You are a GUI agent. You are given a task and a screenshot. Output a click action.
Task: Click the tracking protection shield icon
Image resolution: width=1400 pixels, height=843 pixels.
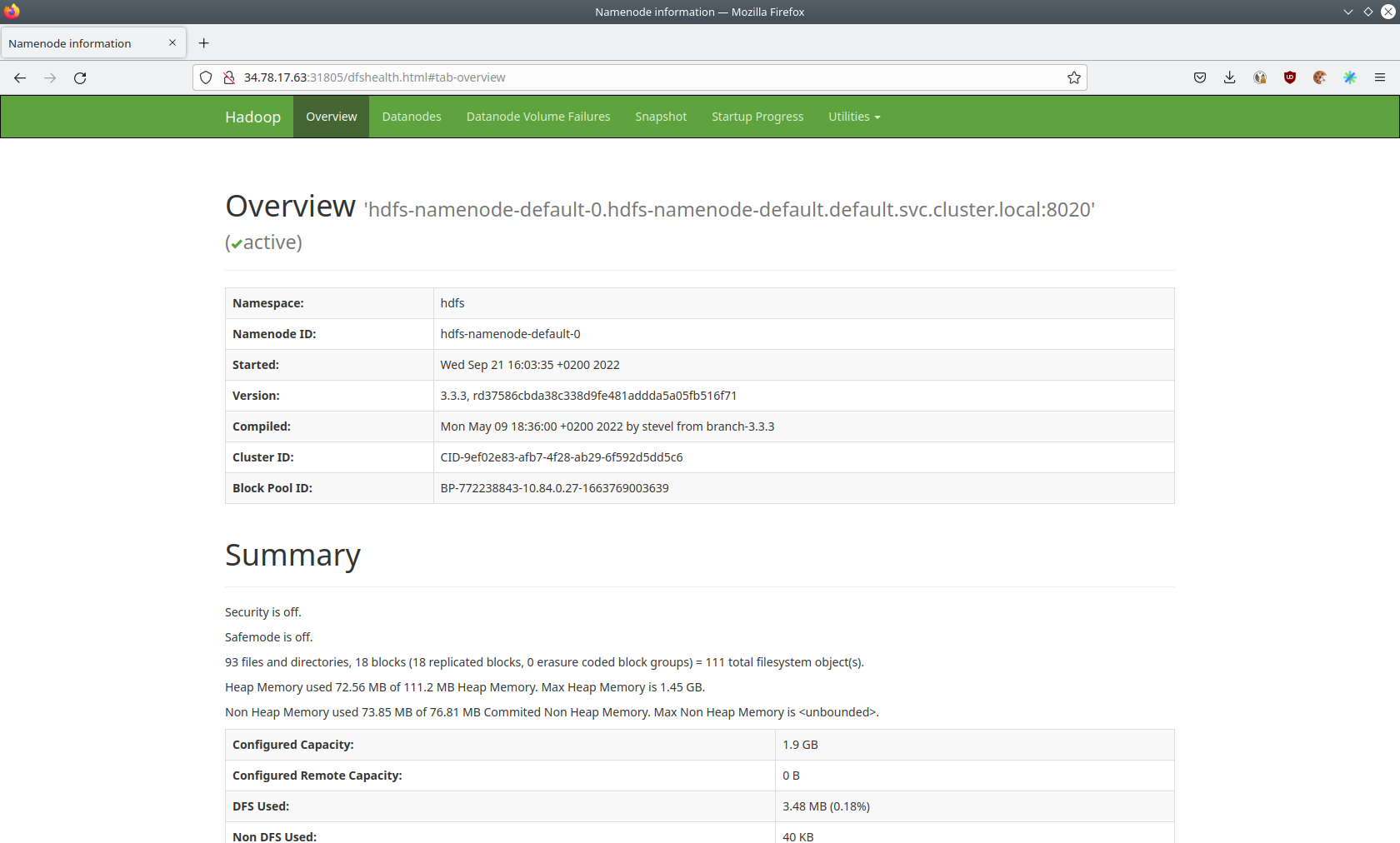tap(205, 77)
